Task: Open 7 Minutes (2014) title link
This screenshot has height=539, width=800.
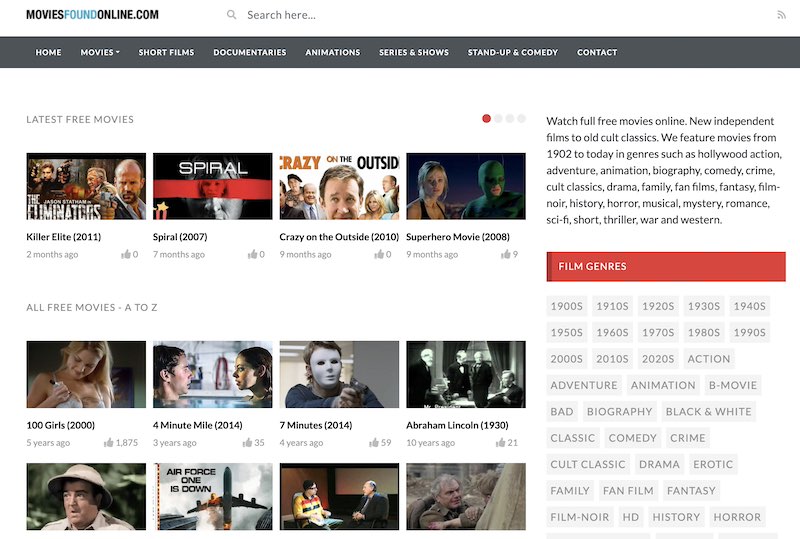Action: (x=316, y=425)
